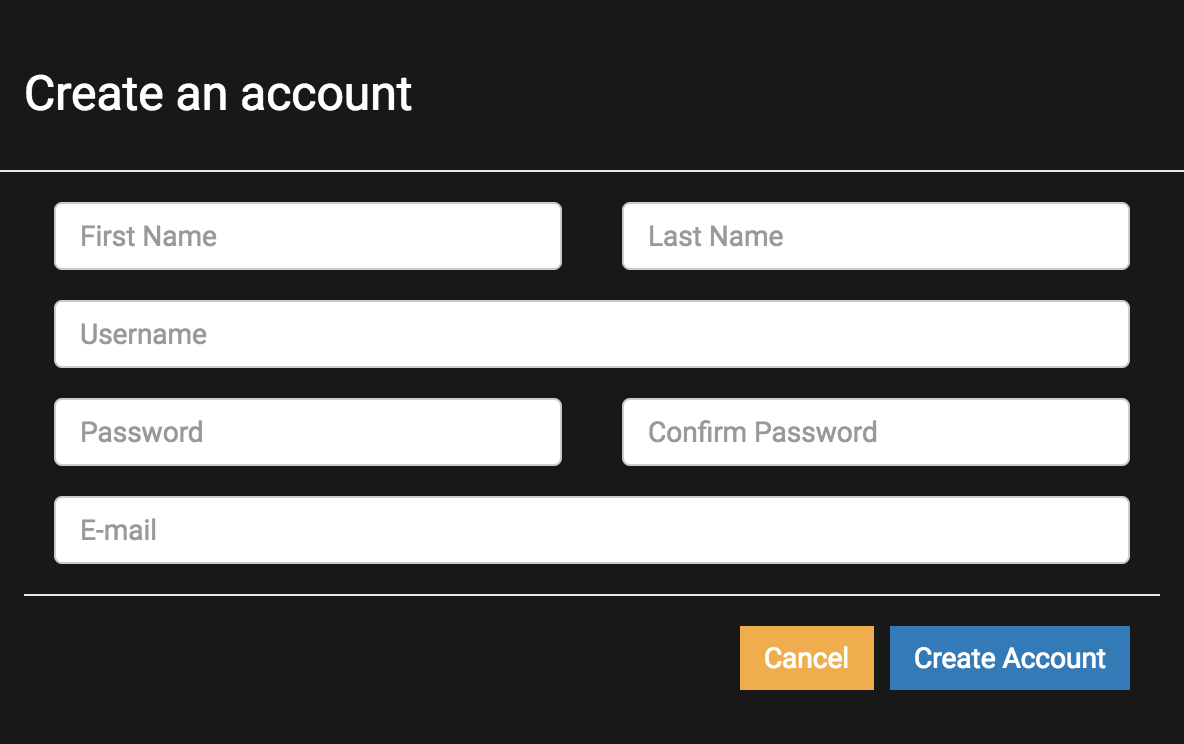This screenshot has width=1184, height=744.
Task: Focus the Last Name text box
Action: click(x=876, y=236)
